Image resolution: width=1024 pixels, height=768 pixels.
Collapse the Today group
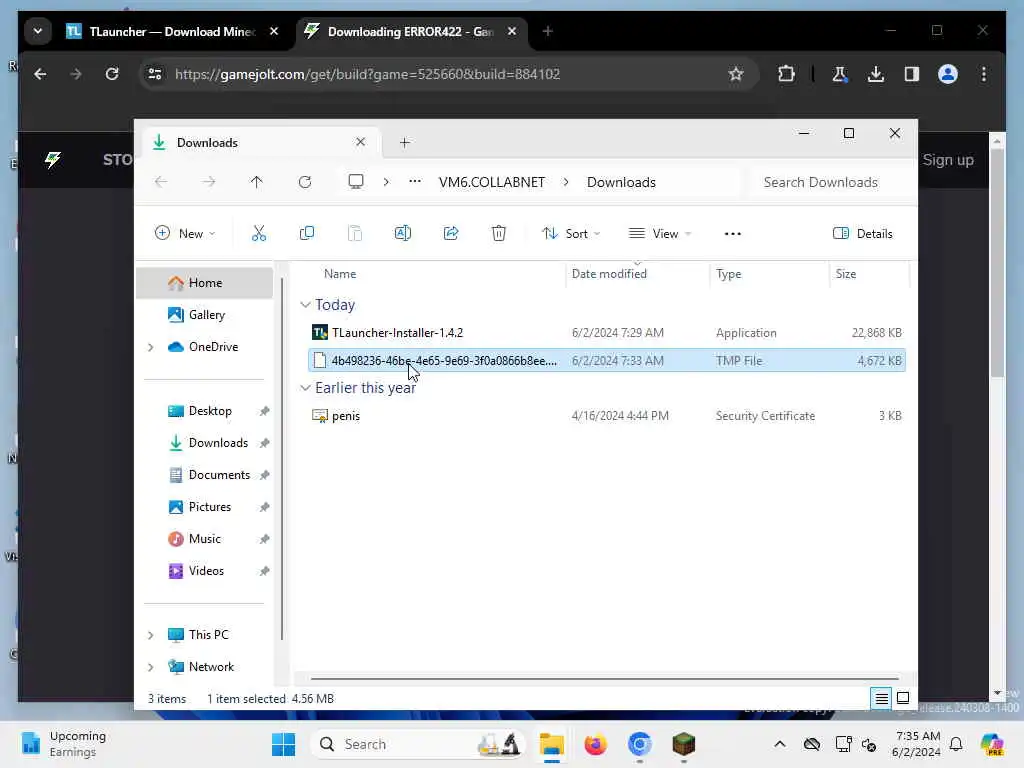[x=305, y=305]
